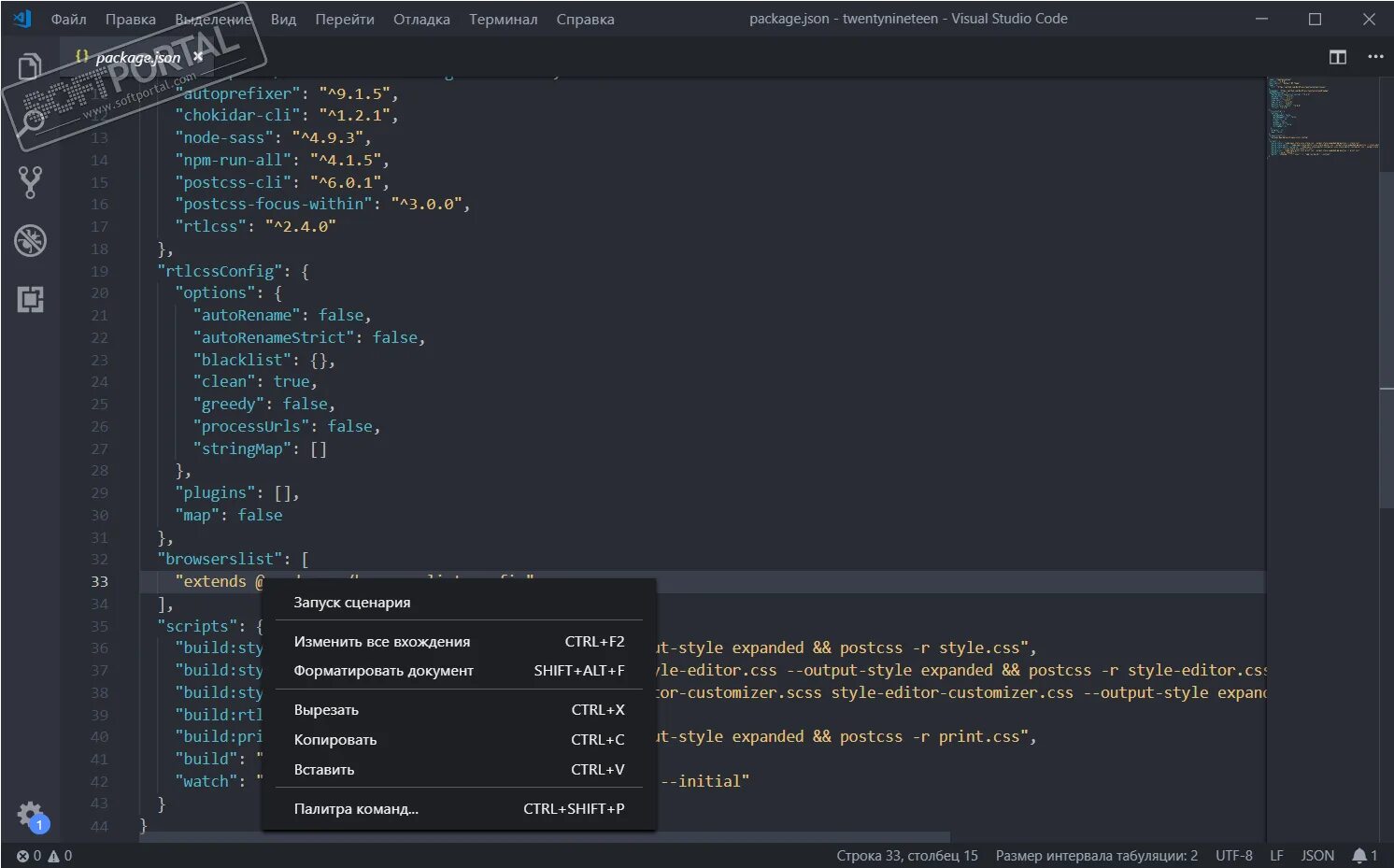Viewport: 1394px width, 868px height.
Task: Open the Debug view
Action: click(x=30, y=241)
